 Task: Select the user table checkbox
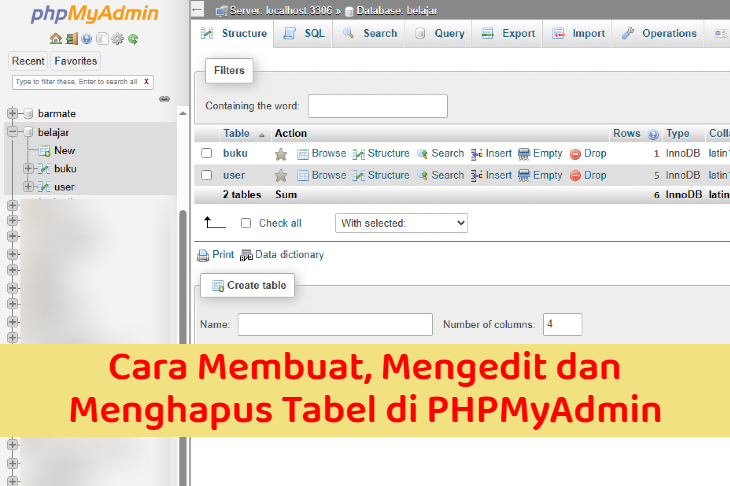[207, 175]
